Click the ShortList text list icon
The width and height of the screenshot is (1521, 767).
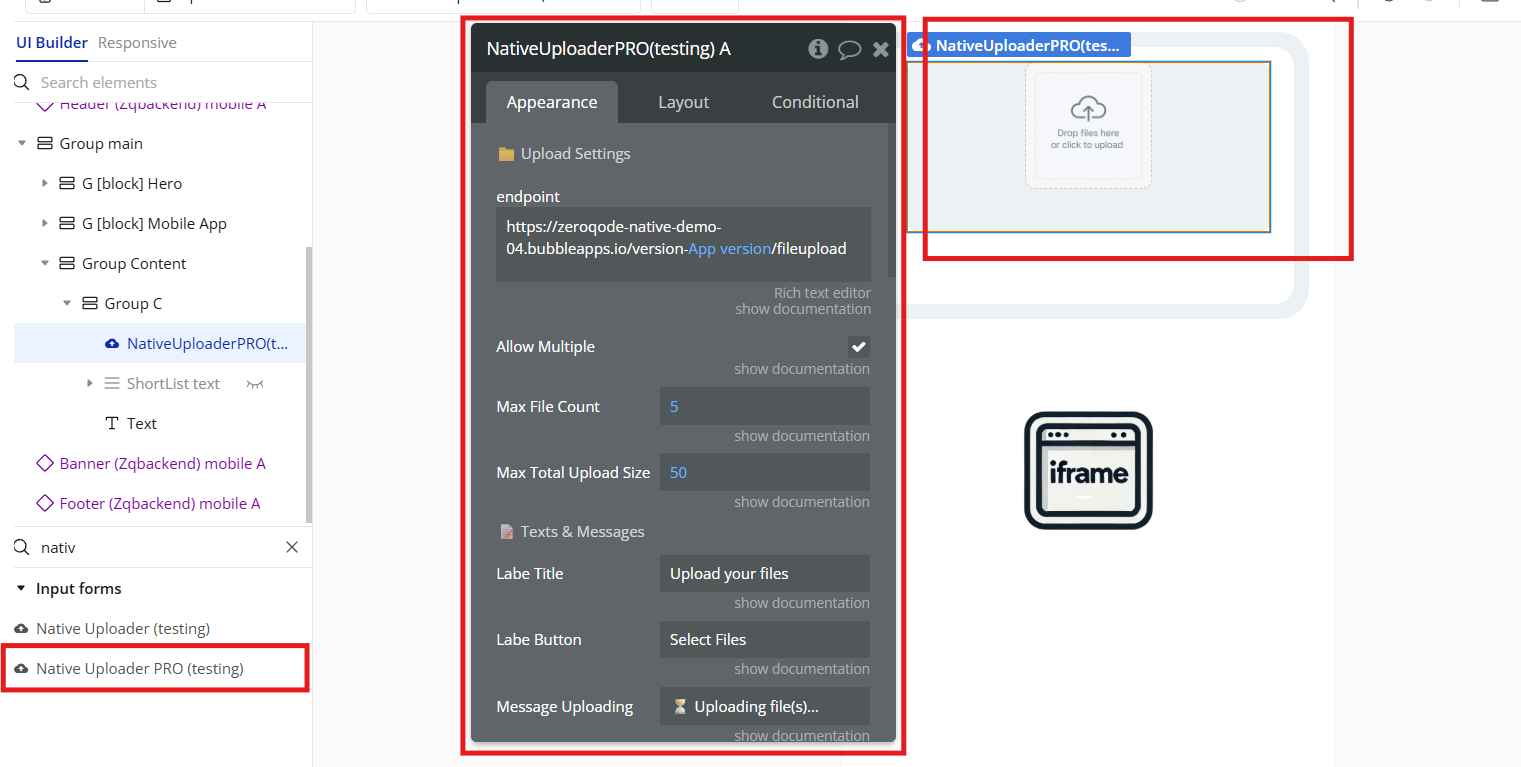(x=112, y=383)
